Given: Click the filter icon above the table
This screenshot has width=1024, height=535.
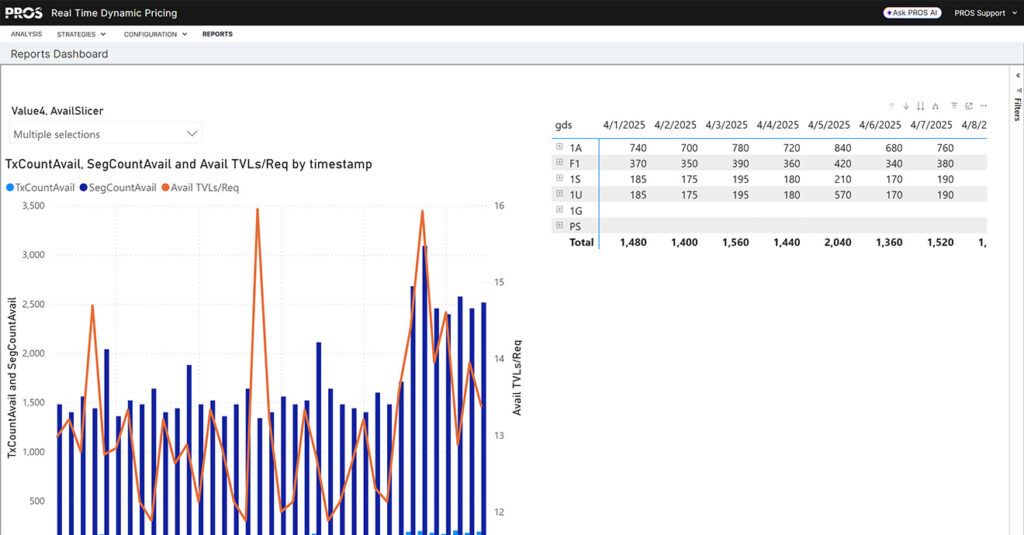Looking at the screenshot, I should (954, 105).
